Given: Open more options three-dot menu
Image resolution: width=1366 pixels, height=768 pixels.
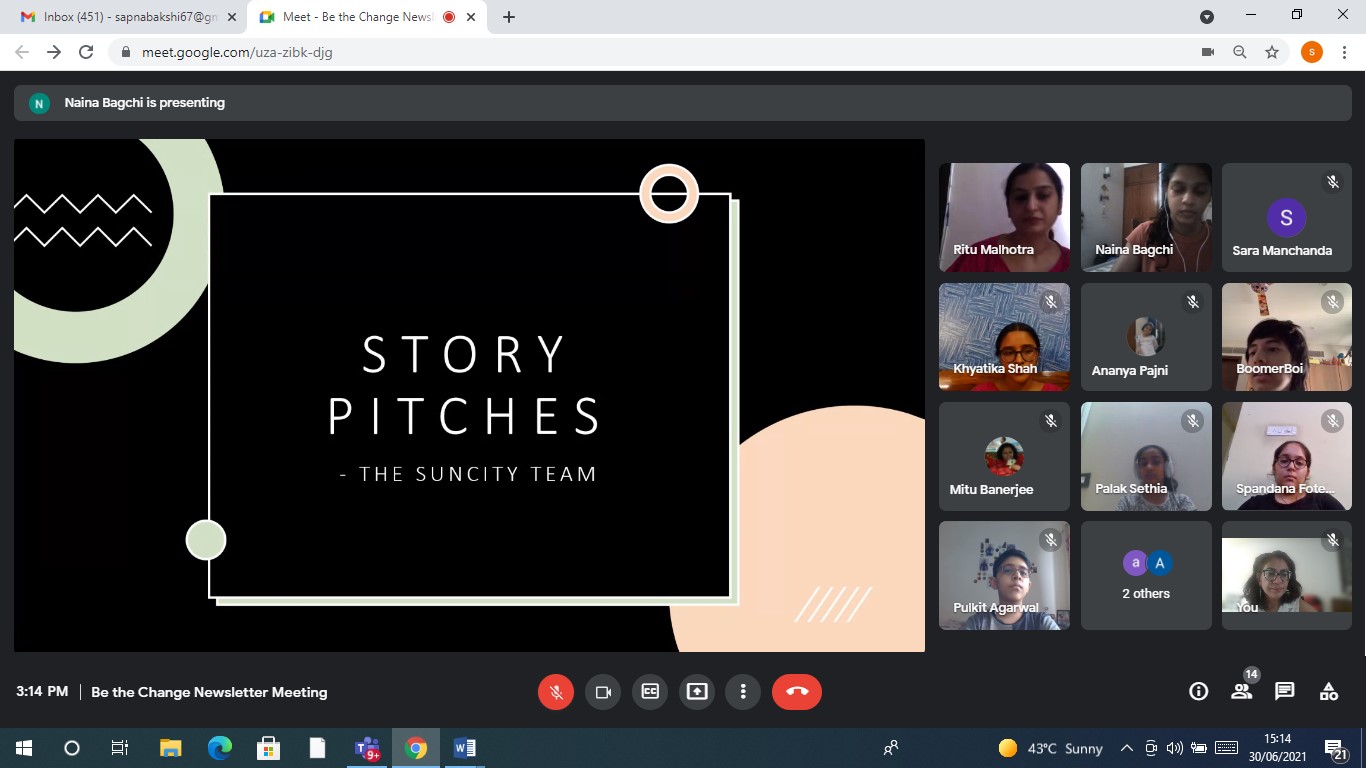Looking at the screenshot, I should point(743,692).
